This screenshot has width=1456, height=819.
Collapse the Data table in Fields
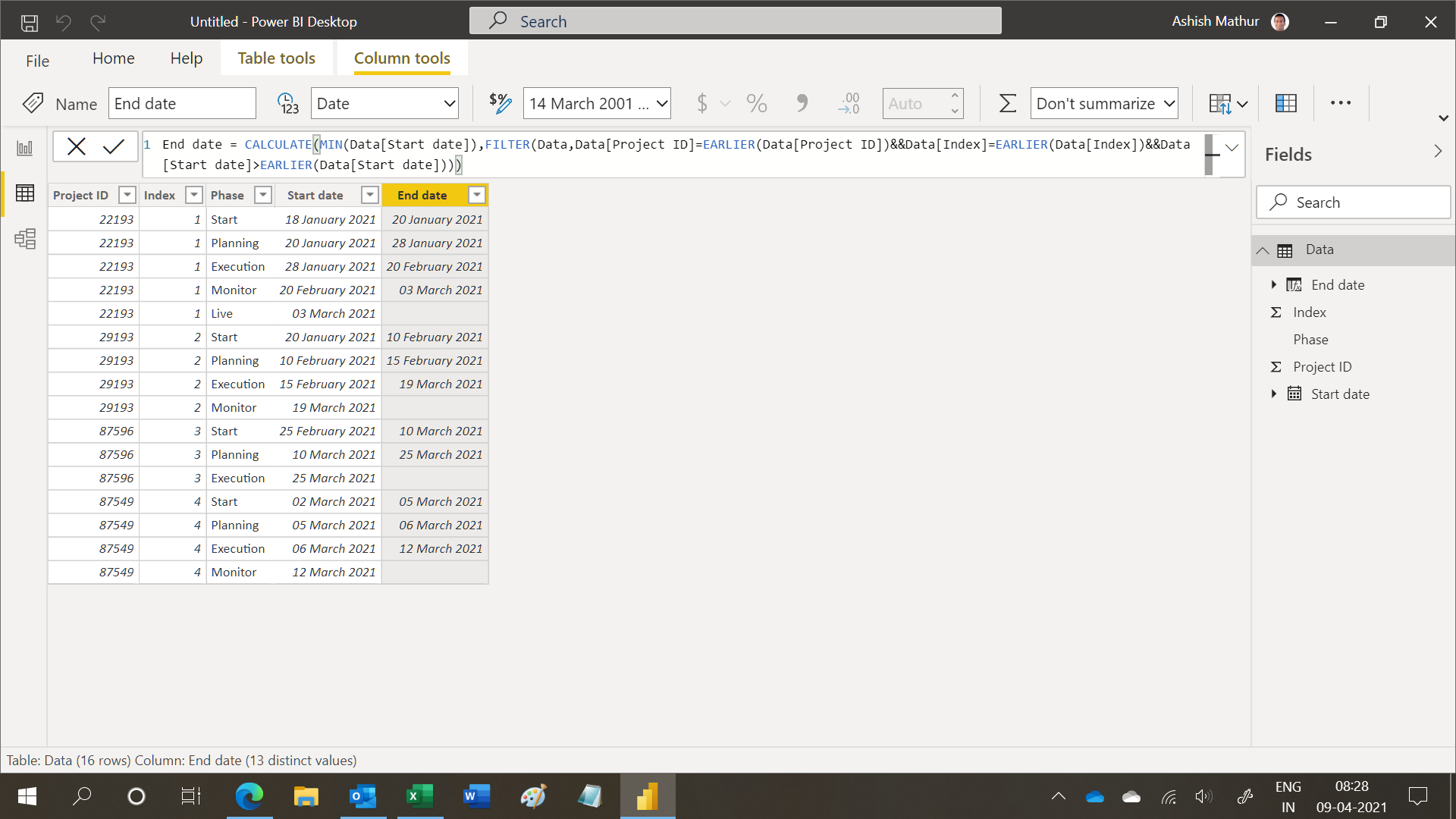[x=1263, y=250]
